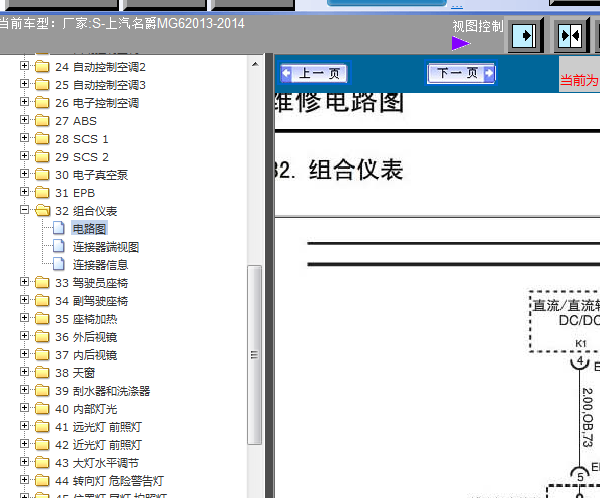This screenshot has width=600, height=498.
Task: Click the folder icon for 42 近光灯 前照灯
Action: pyautogui.click(x=42, y=444)
